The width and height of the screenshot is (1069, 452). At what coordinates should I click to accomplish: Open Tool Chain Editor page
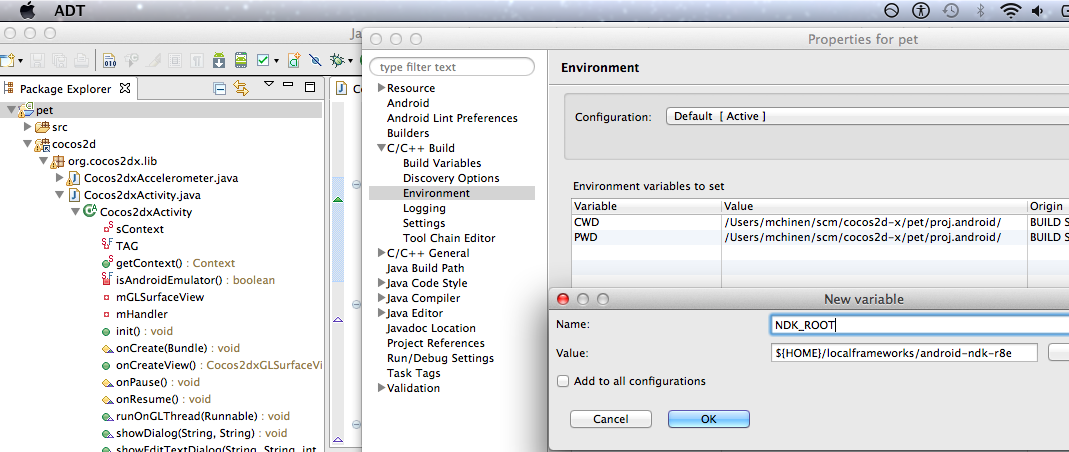[x=449, y=238]
